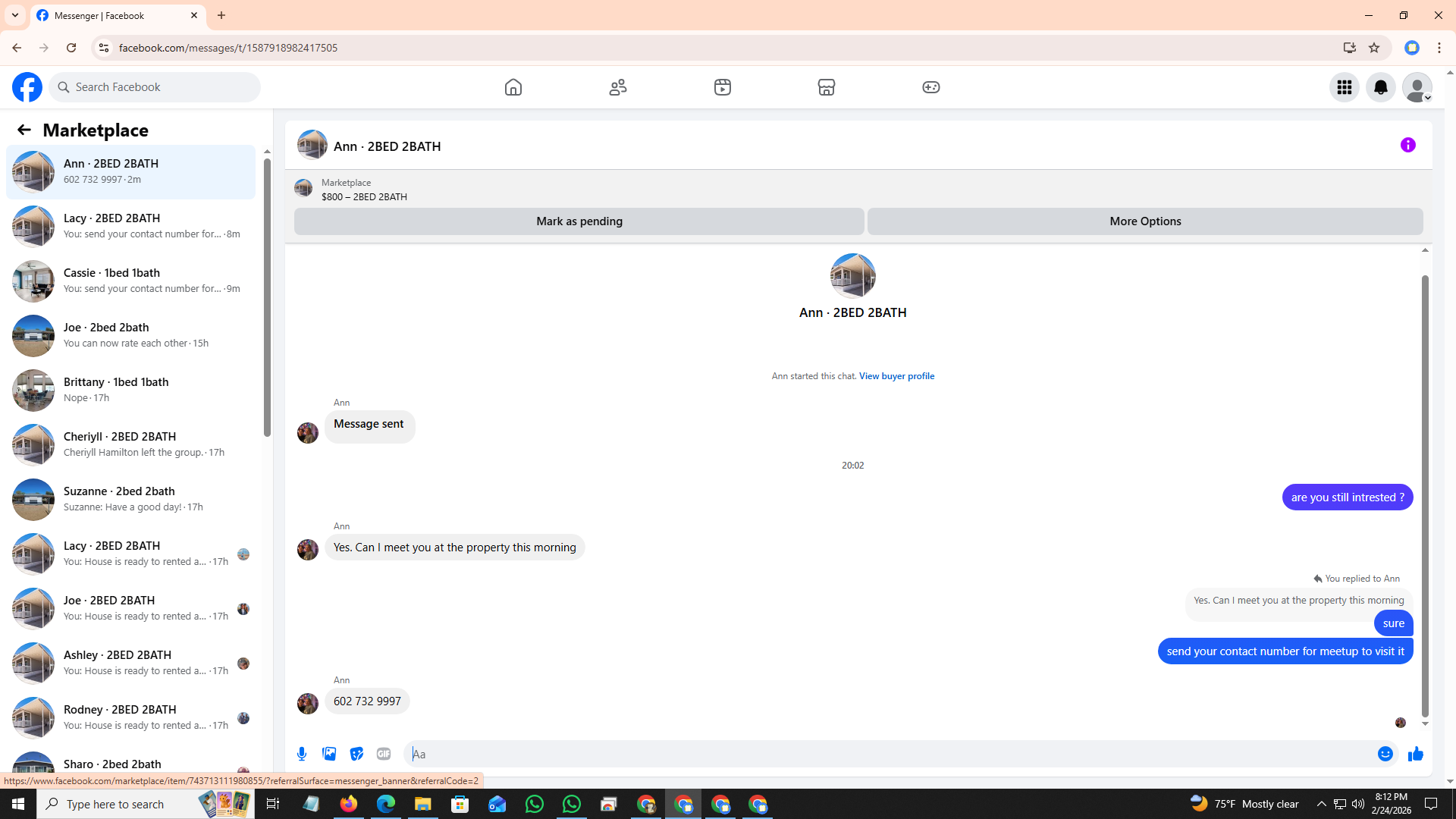The height and width of the screenshot is (819, 1456).
Task: Open the Facebook notifications bell
Action: tap(1380, 87)
